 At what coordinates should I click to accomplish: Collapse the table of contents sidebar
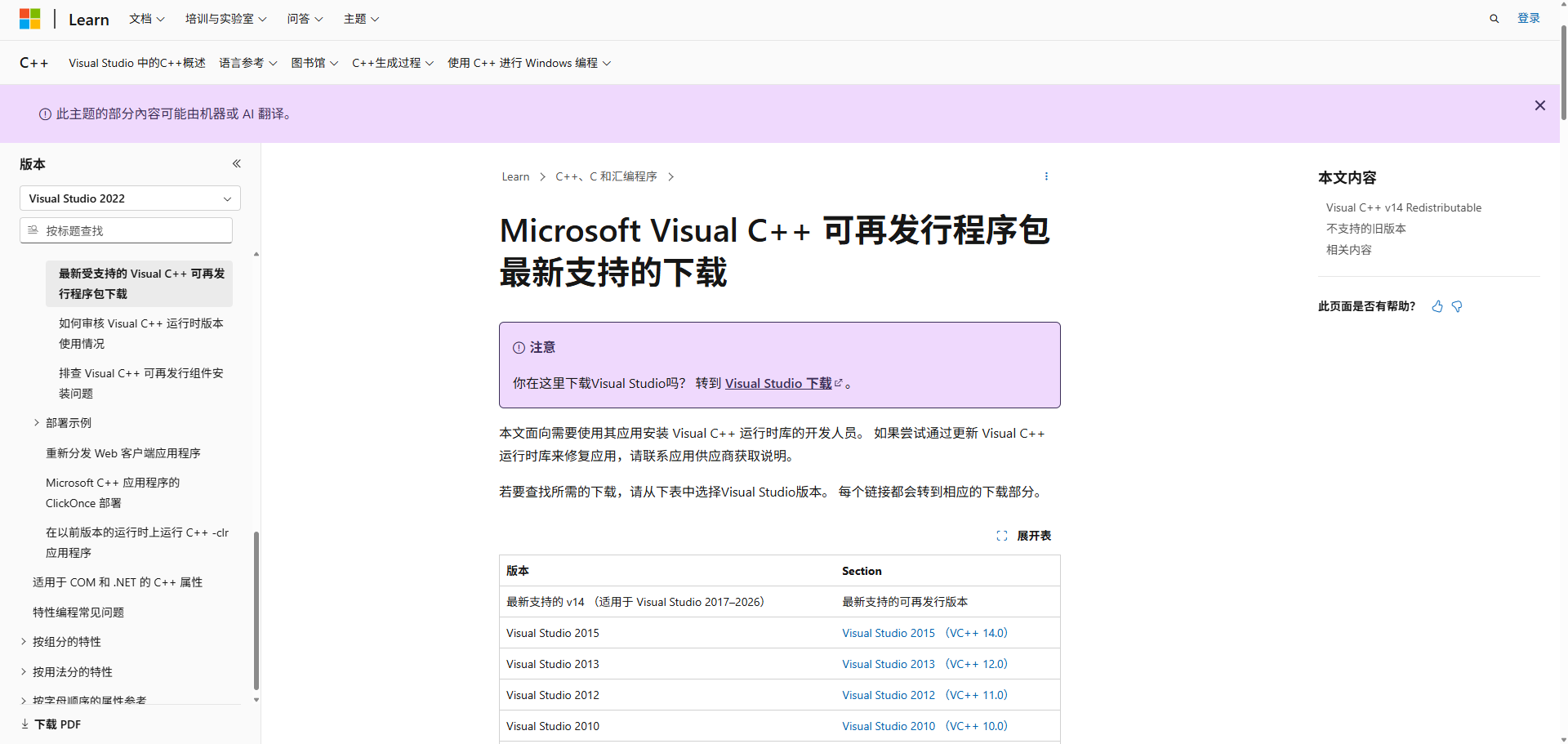[237, 163]
